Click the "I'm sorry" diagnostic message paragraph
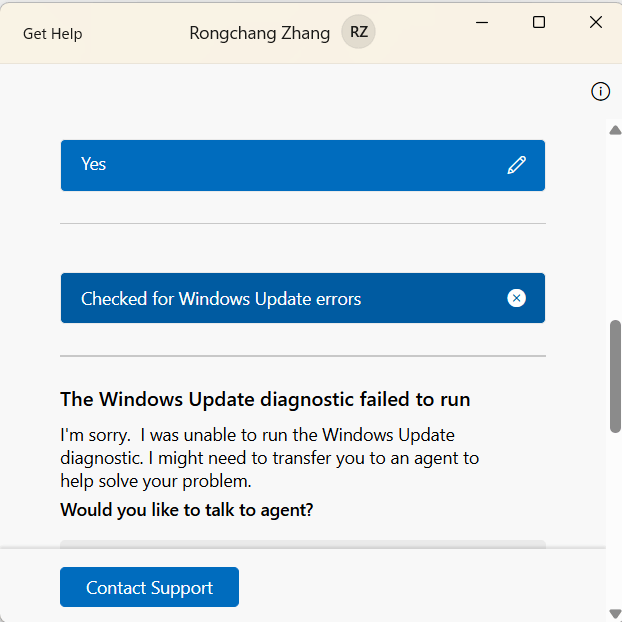The height and width of the screenshot is (622, 622). tap(270, 458)
